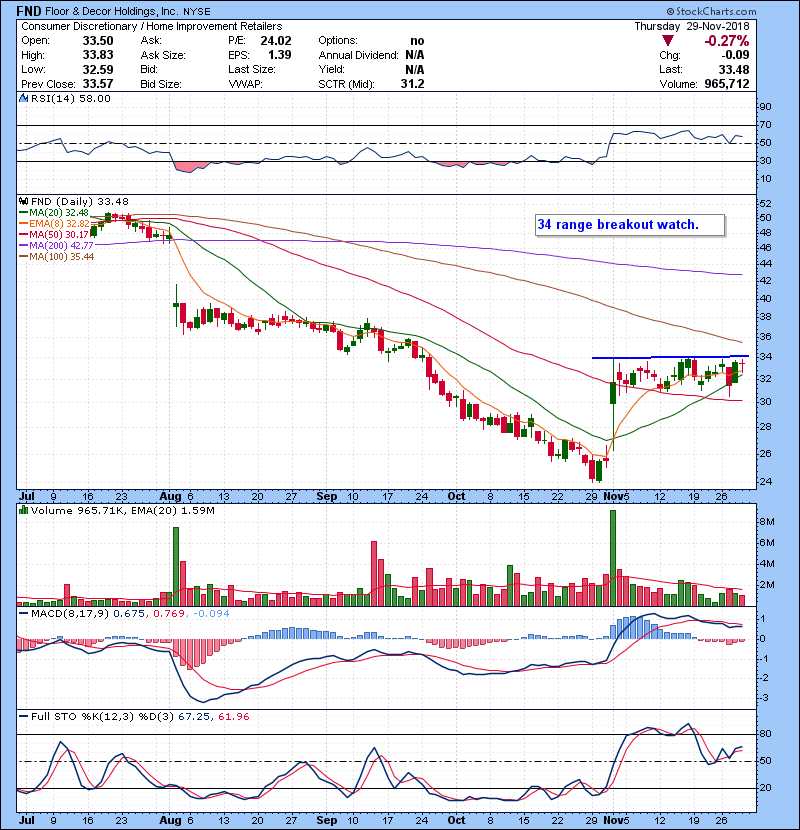Click the RSI(14) panel indicator icon

click(x=23, y=98)
